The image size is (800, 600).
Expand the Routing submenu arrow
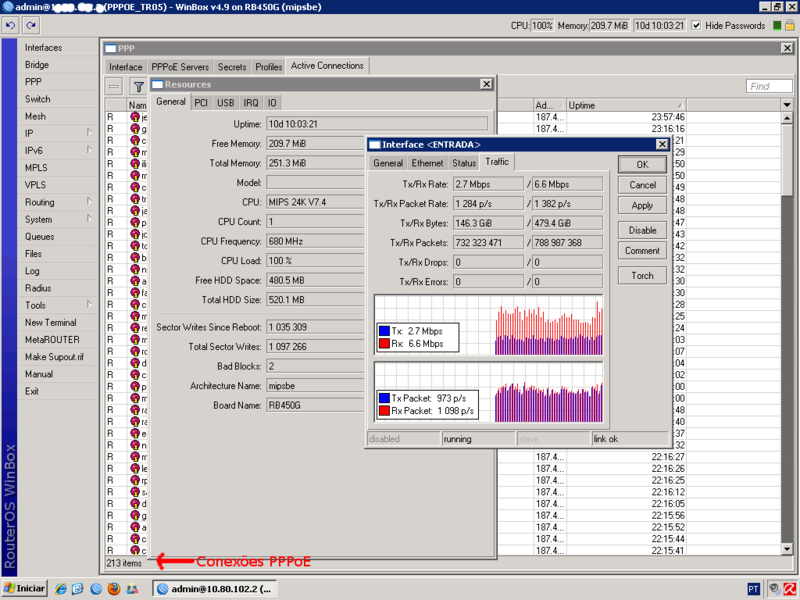pyautogui.click(x=88, y=202)
